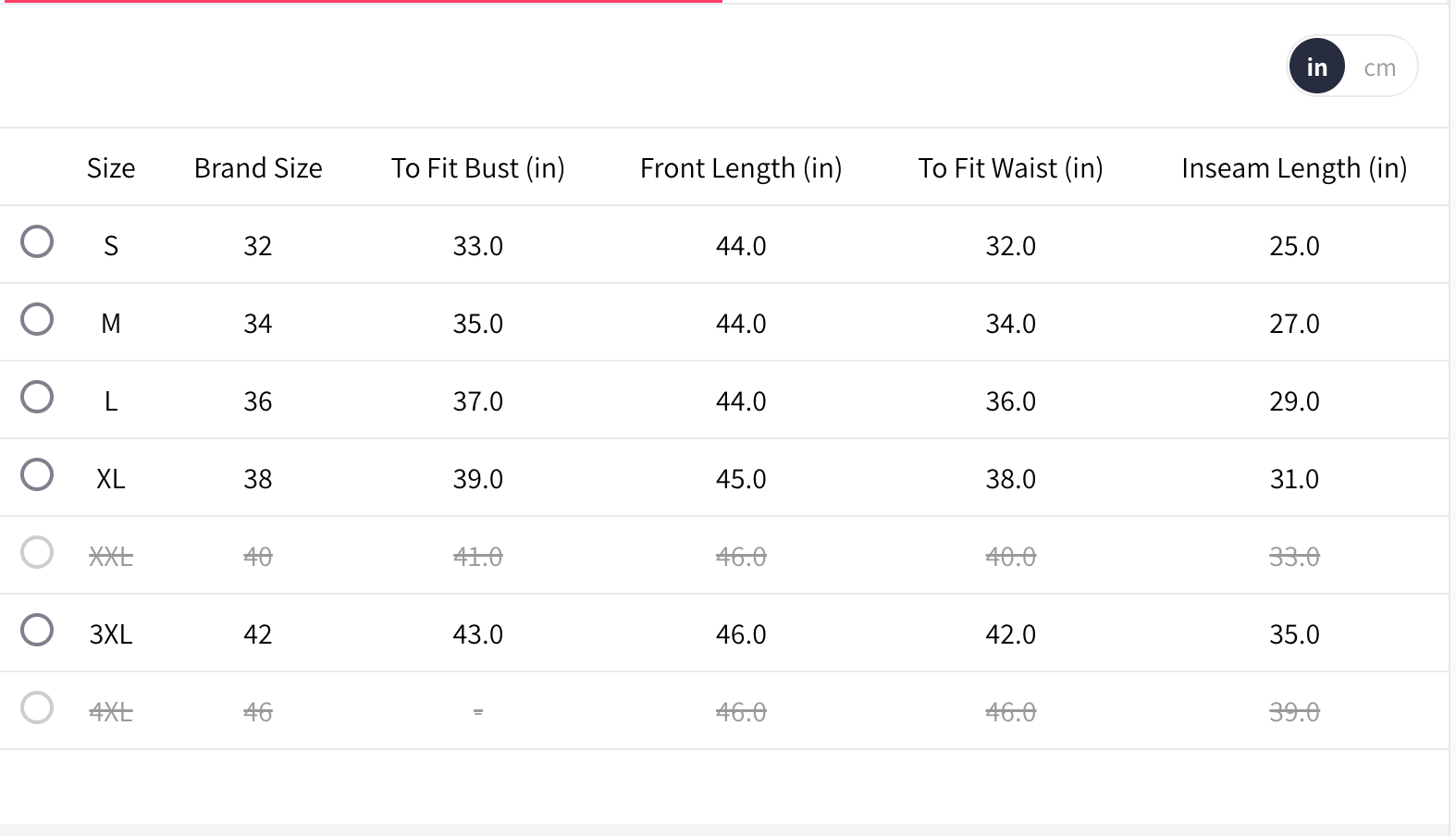Click the Front Length column header
Image resolution: width=1456 pixels, height=836 pixels.
pos(741,168)
